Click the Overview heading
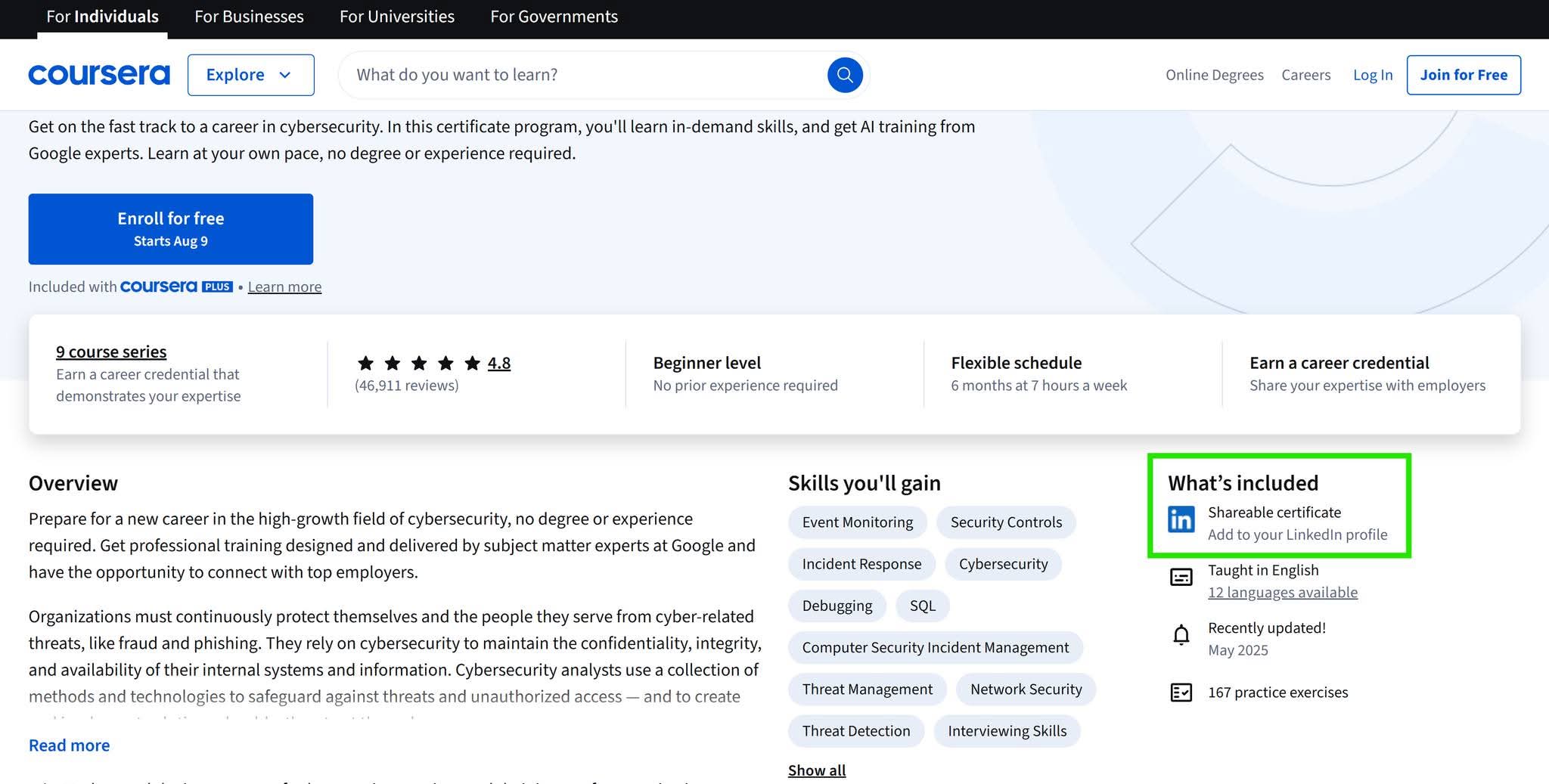This screenshot has width=1549, height=784. tap(73, 483)
